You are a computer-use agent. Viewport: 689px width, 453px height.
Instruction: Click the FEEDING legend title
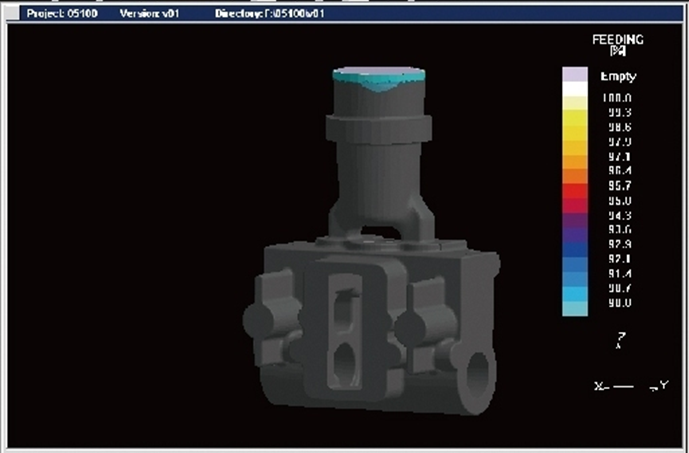click(x=617, y=42)
